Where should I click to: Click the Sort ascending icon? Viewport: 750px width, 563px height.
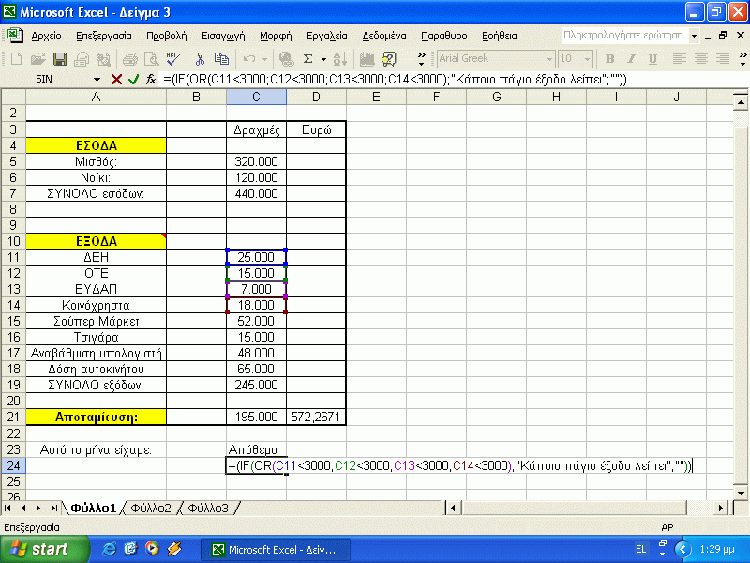(340, 59)
